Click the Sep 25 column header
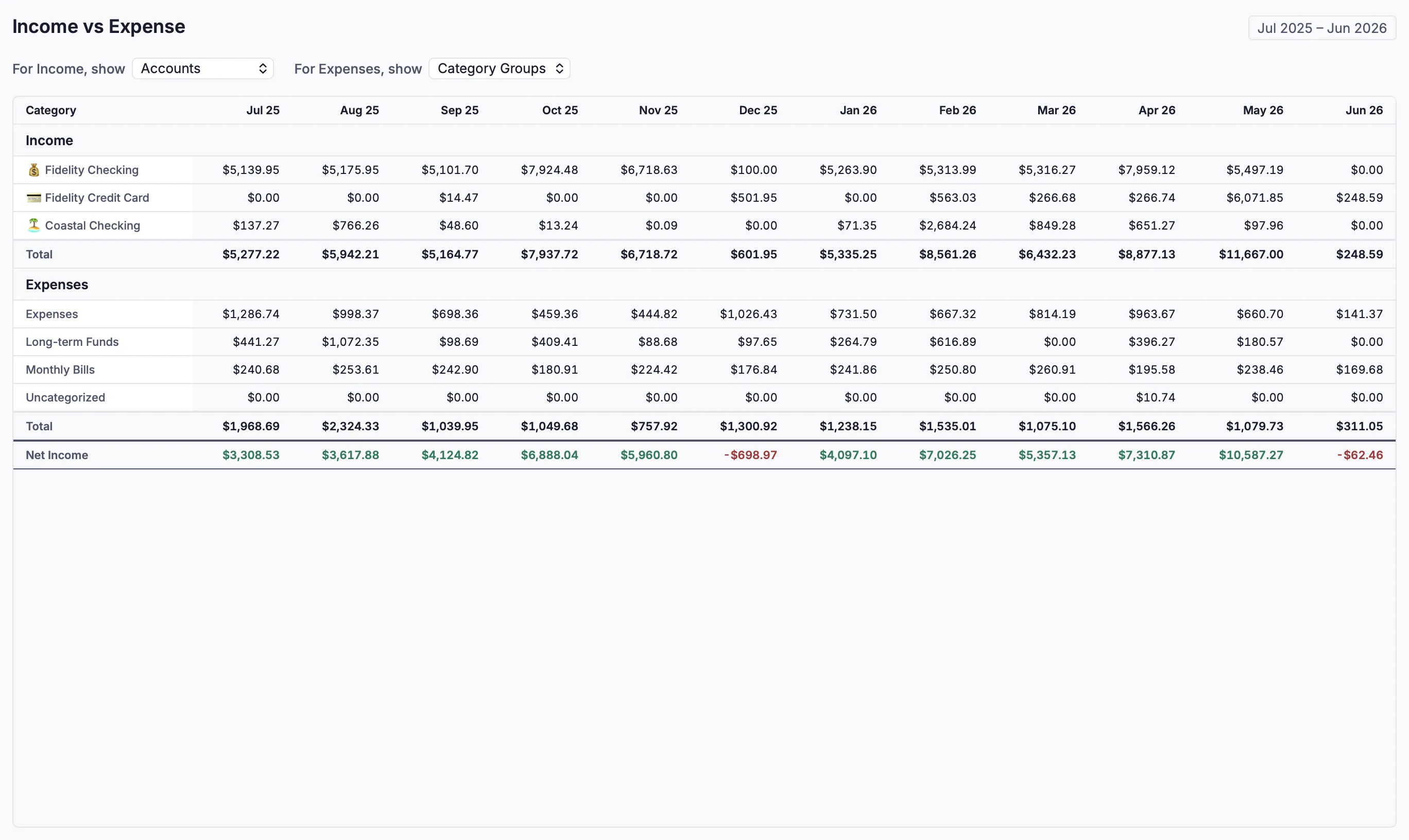1409x840 pixels. [459, 110]
